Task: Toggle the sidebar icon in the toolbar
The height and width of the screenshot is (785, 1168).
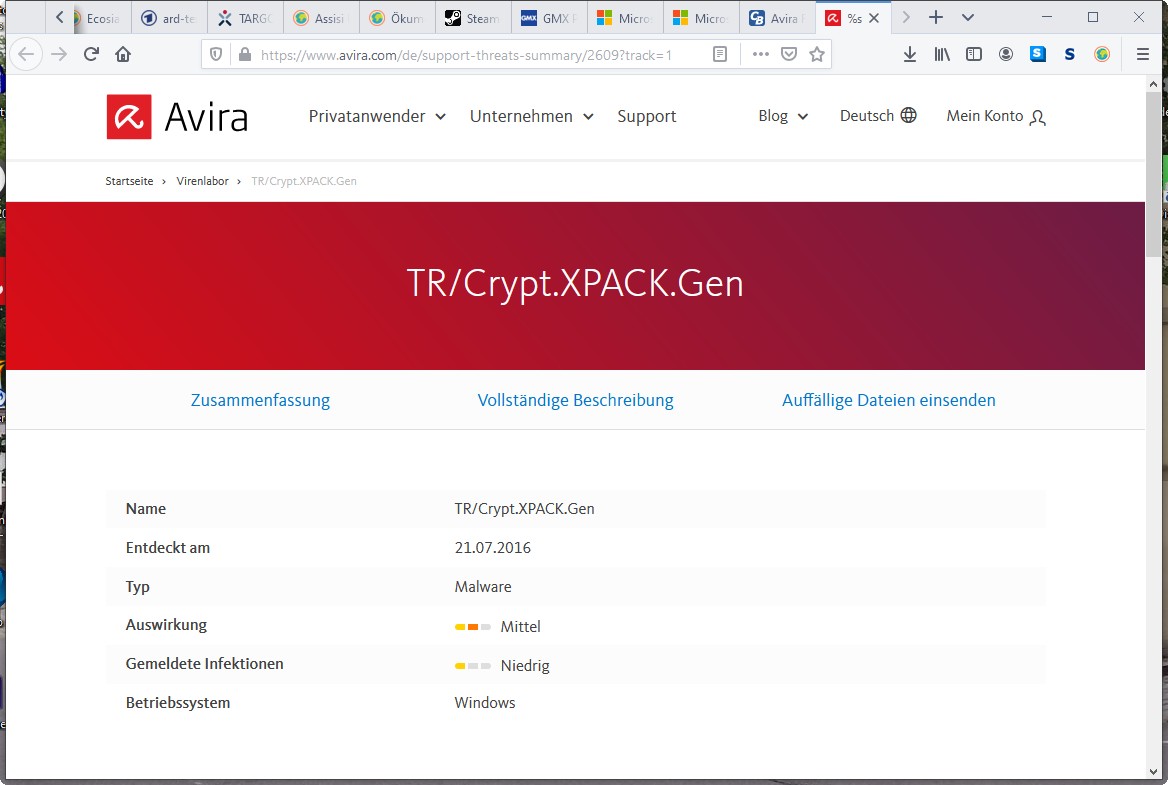Action: [973, 54]
